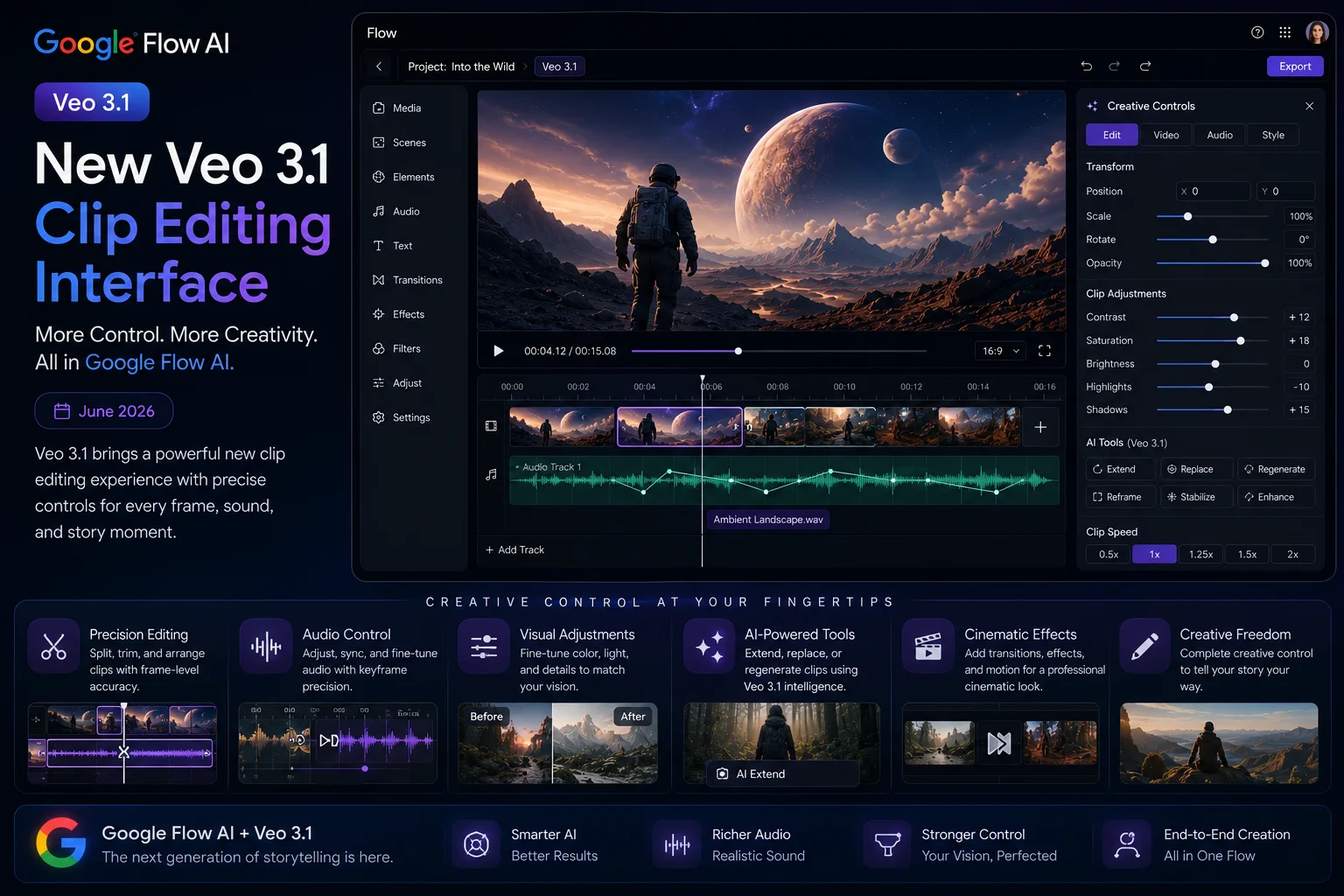Open Transitions in the sidebar
Screen dimensions: 1344x896
click(x=408, y=280)
